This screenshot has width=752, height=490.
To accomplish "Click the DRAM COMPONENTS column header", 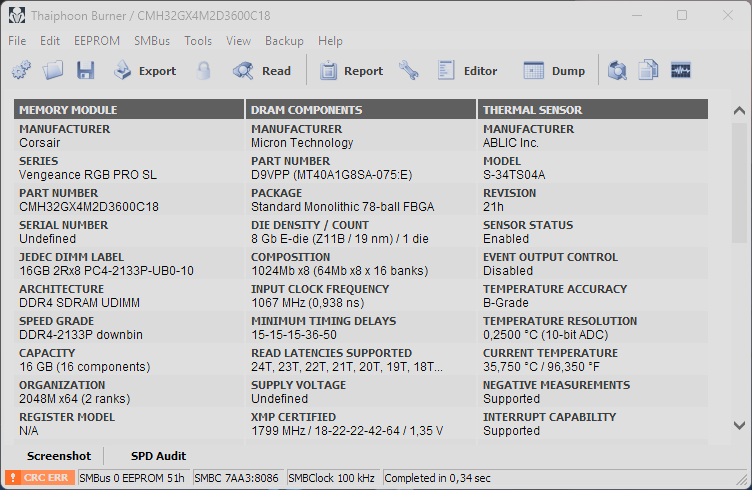I will [361, 110].
